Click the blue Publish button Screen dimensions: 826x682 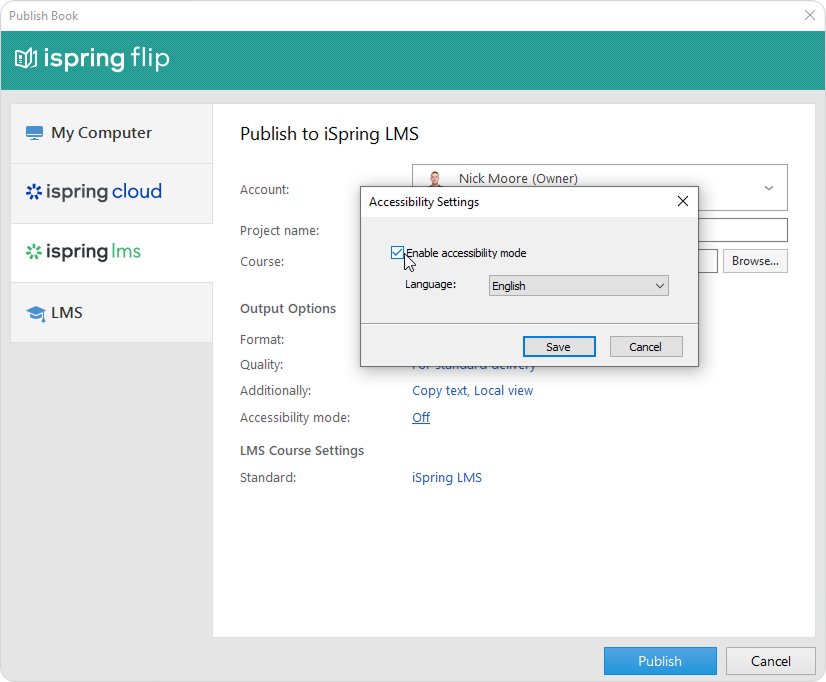tap(660, 661)
